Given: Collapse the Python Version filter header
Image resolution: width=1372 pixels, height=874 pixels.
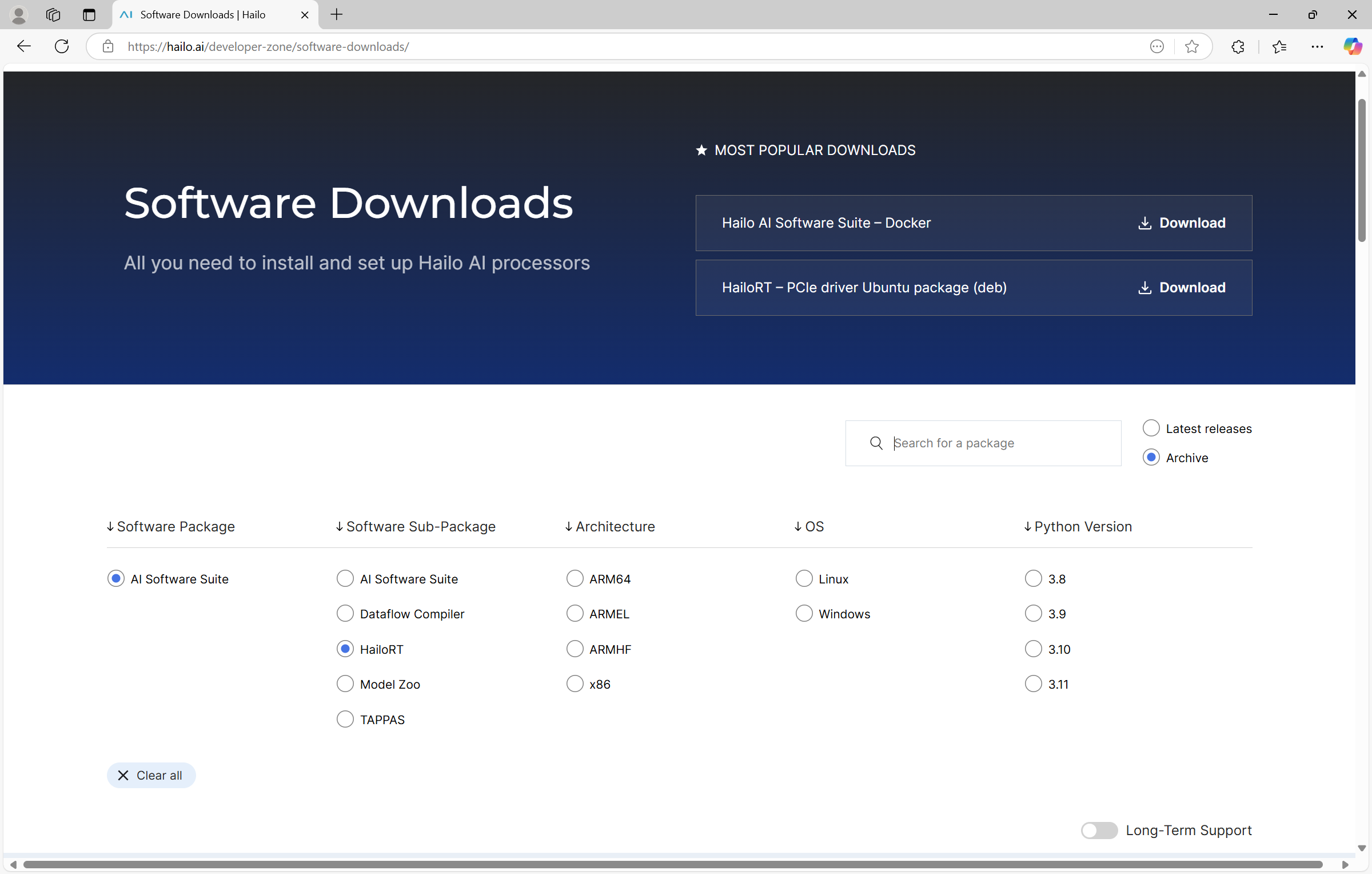Looking at the screenshot, I should point(1078,526).
